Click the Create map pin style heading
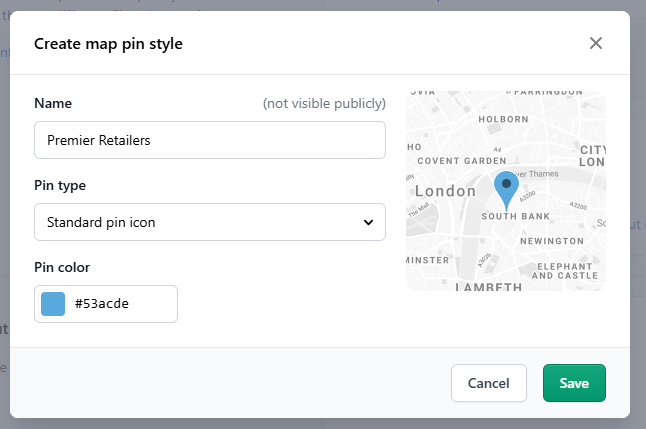Image resolution: width=646 pixels, height=429 pixels. pyautogui.click(x=108, y=44)
